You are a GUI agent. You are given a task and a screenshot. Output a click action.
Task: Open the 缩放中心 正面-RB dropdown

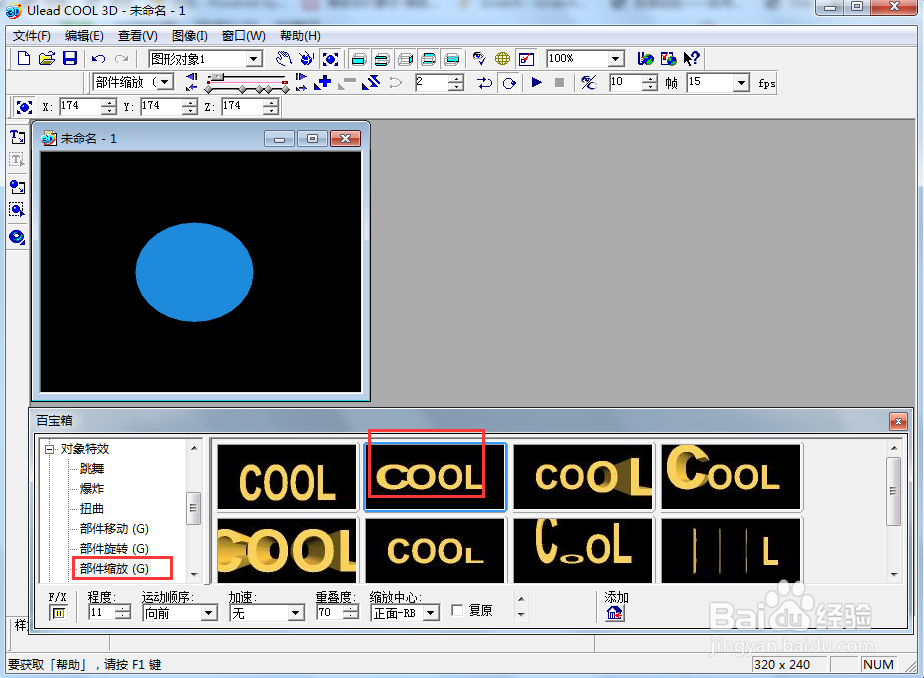[431, 613]
